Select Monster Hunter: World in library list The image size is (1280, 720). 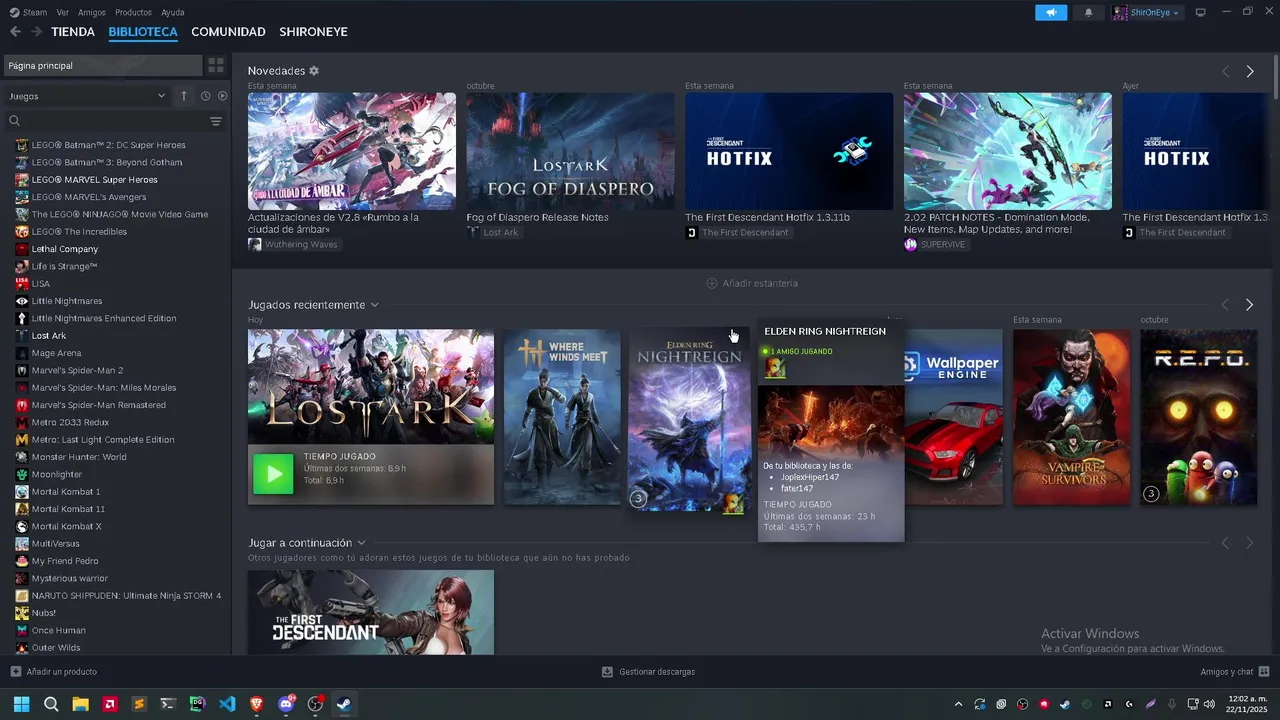[x=79, y=457]
